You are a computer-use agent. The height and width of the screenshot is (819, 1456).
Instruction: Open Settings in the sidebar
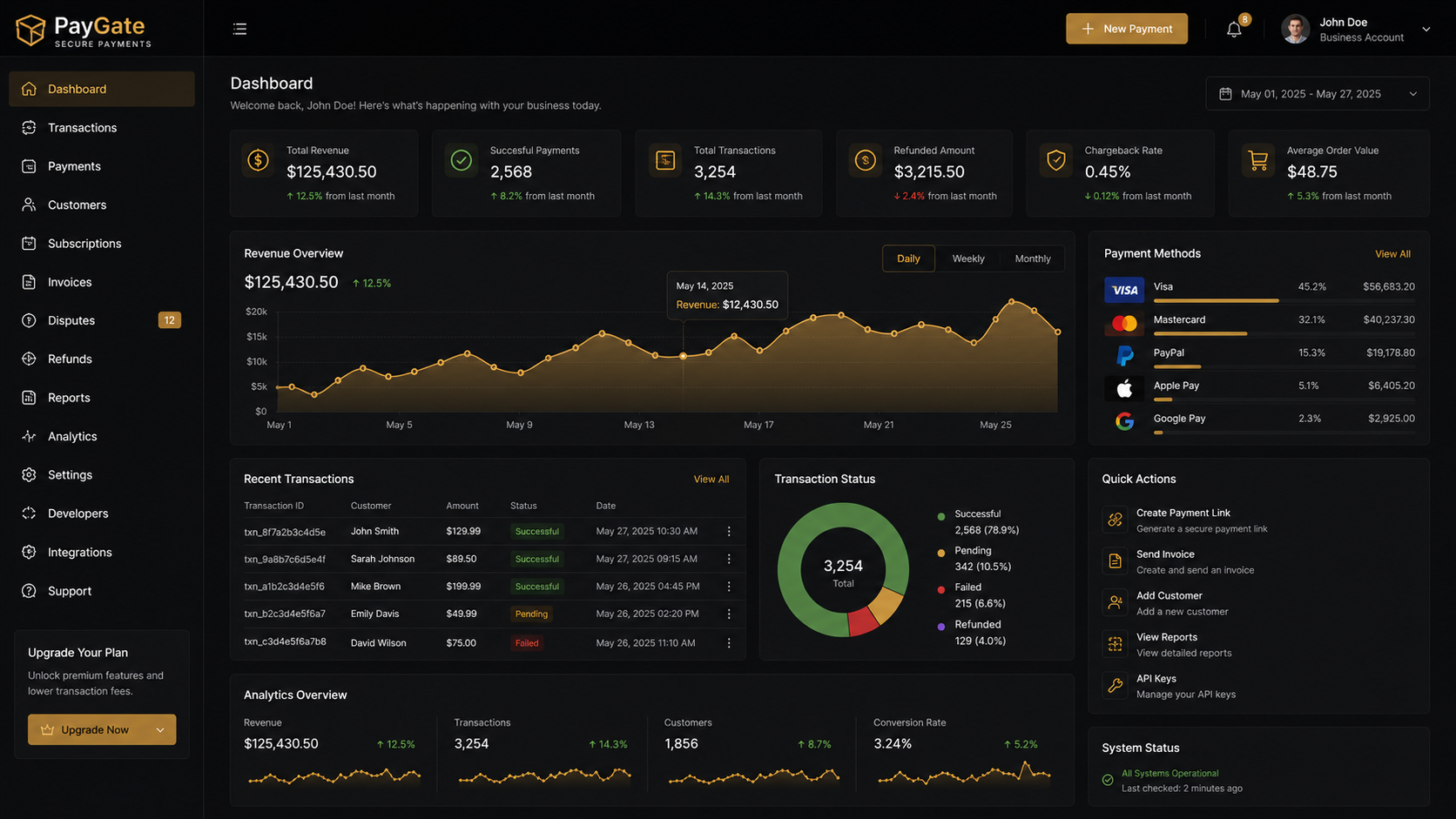click(102, 475)
